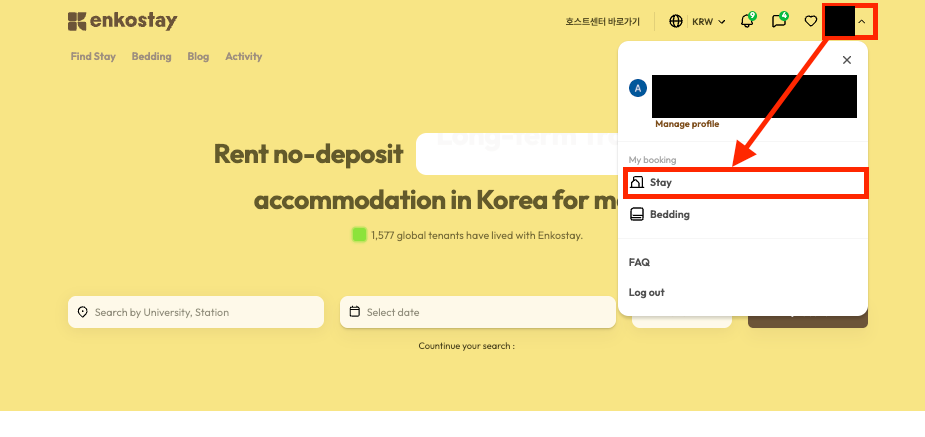925x437 pixels.
Task: Open FAQ from the profile menu
Action: (639, 262)
